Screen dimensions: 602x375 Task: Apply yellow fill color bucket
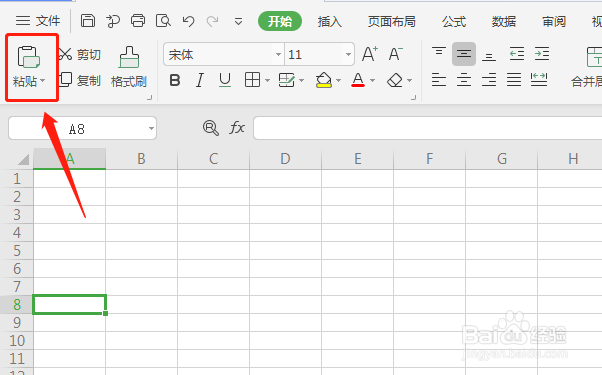coord(324,80)
